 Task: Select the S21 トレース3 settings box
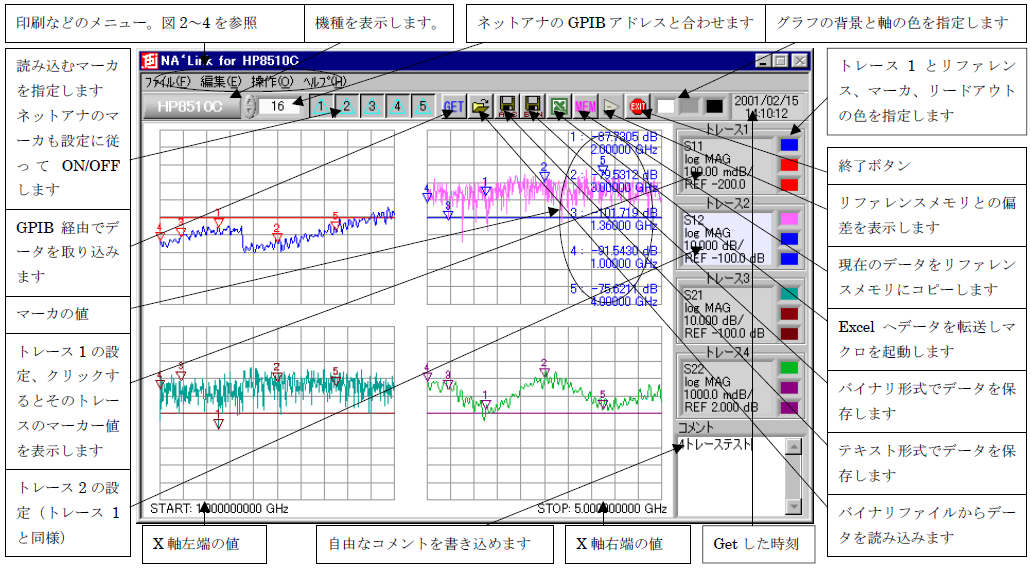tap(726, 314)
